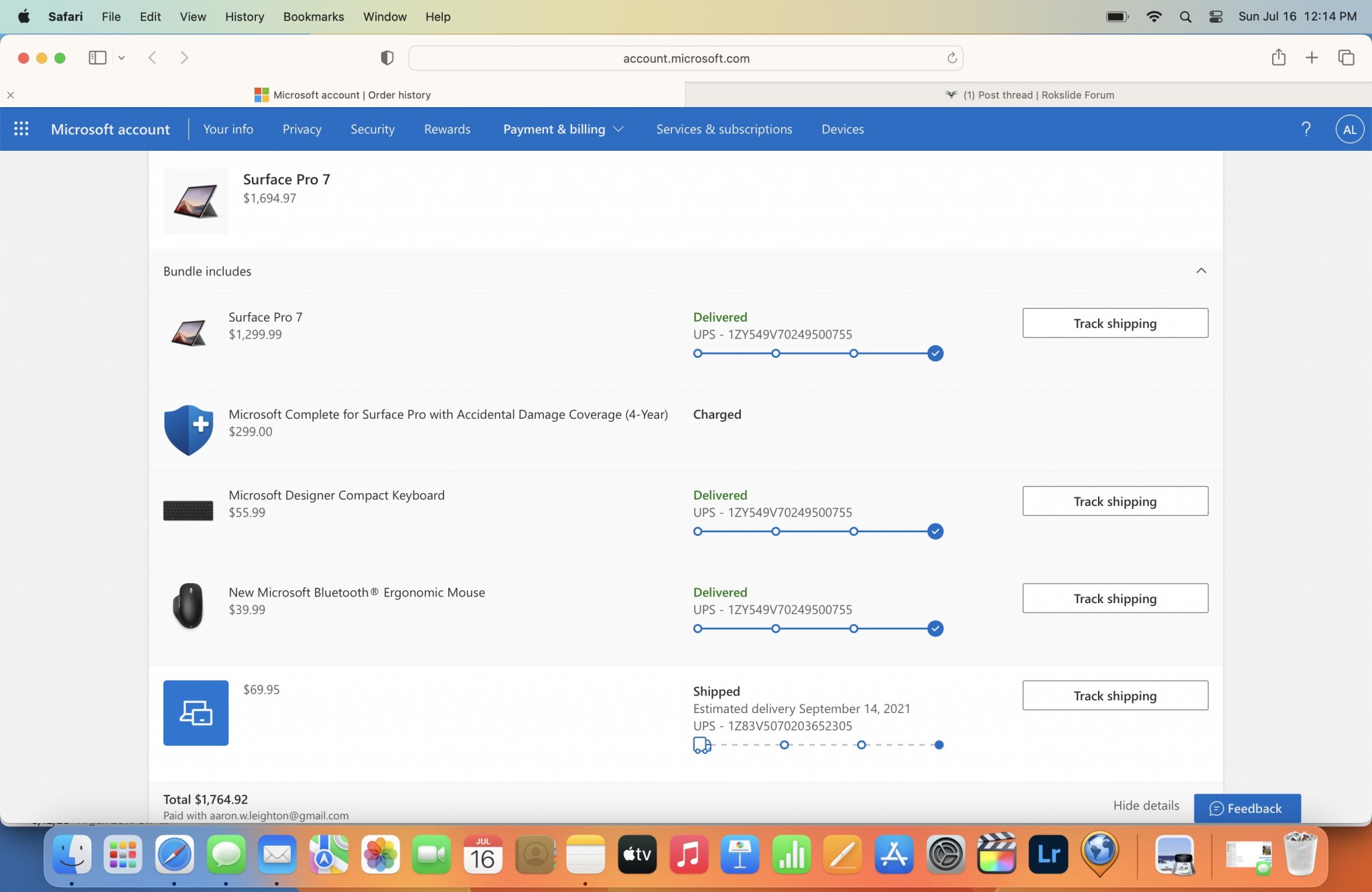
Task: Open the Bookmarks menu
Action: (x=314, y=17)
